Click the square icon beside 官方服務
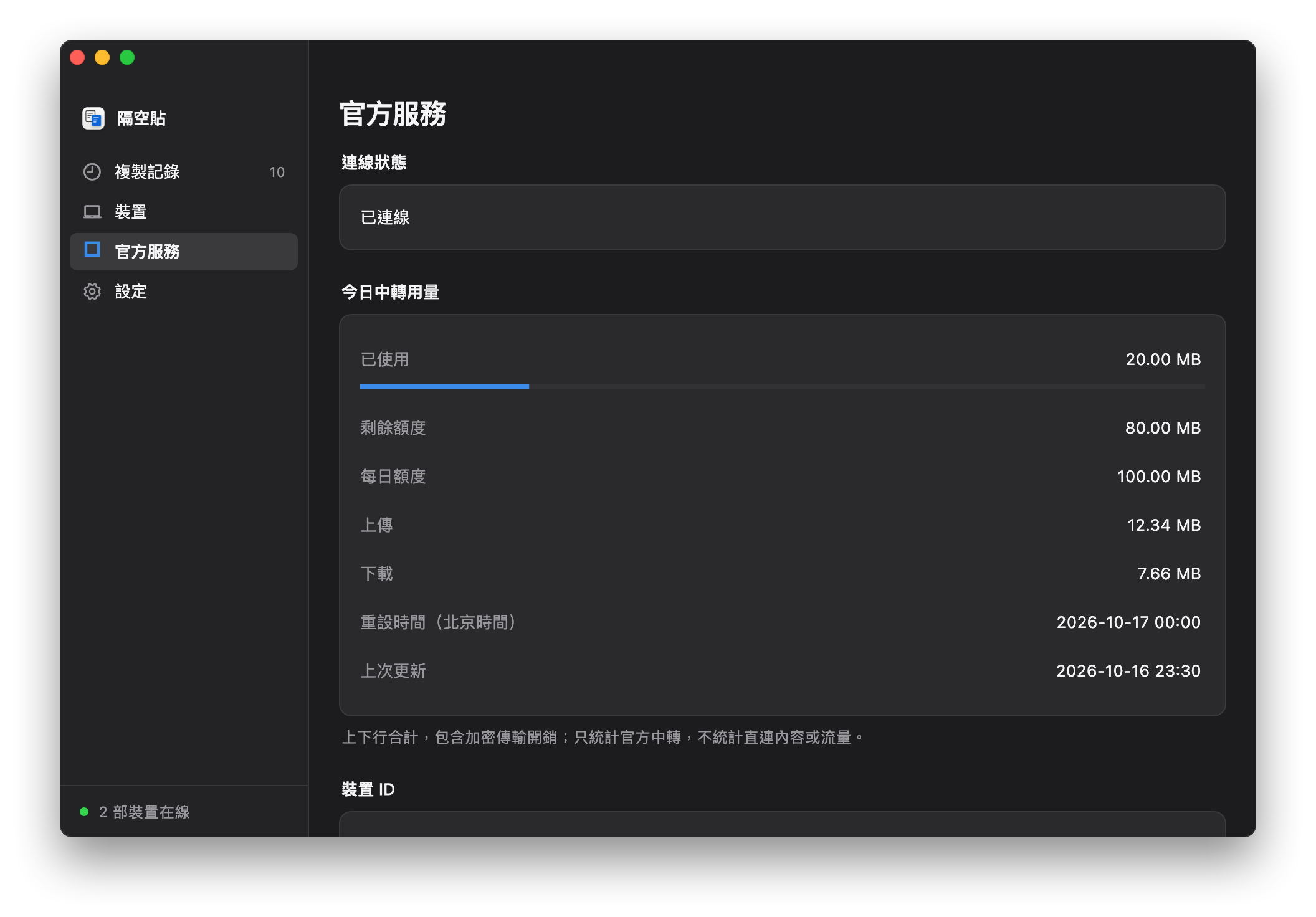 coord(92,250)
